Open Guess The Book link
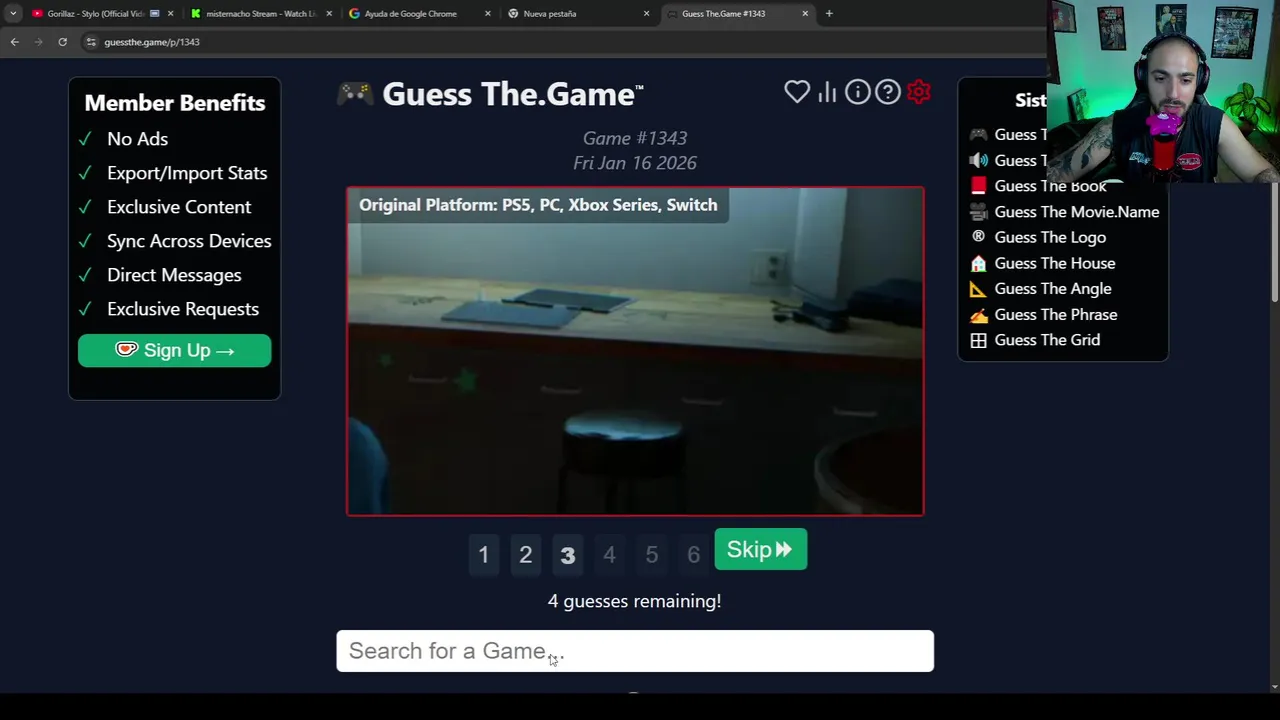The width and height of the screenshot is (1280, 720). (x=1050, y=186)
